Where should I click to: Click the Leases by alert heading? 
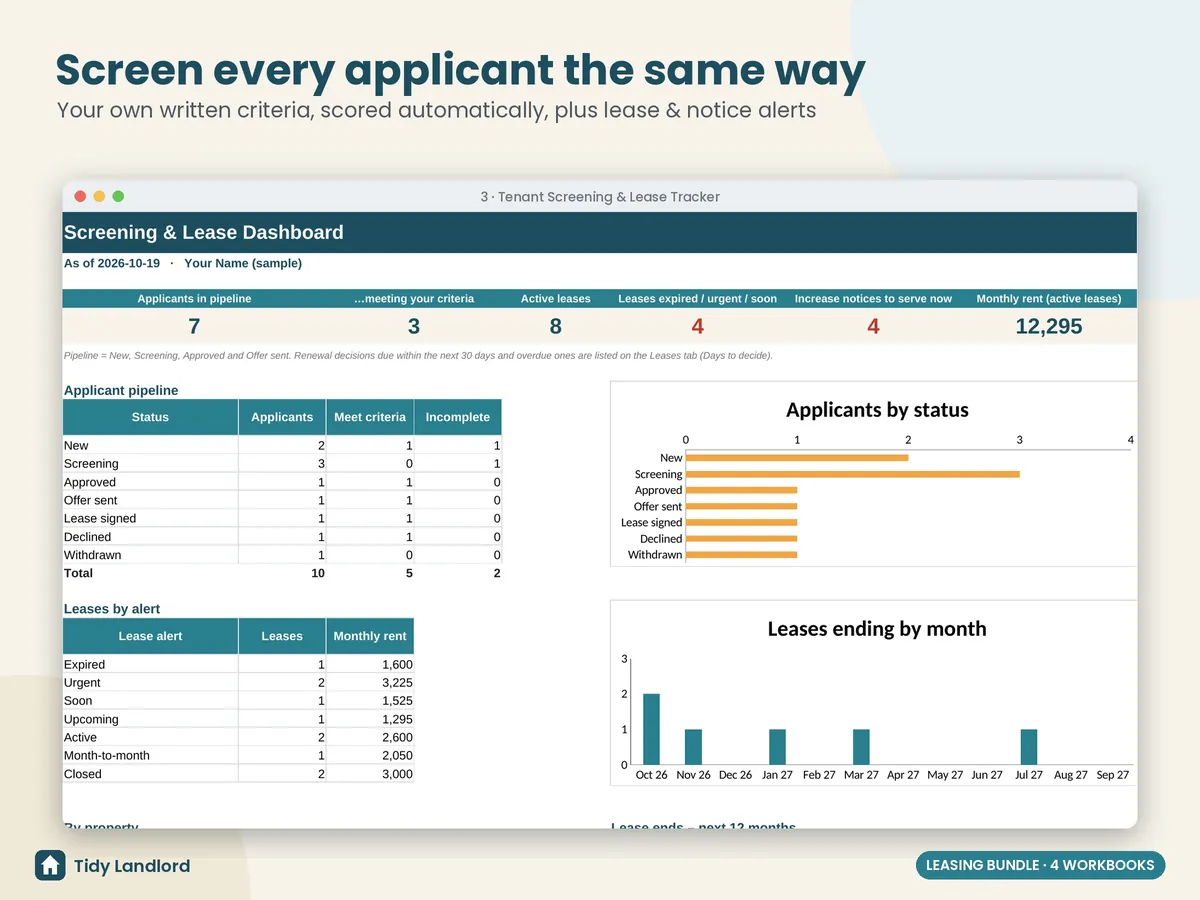pyautogui.click(x=112, y=608)
